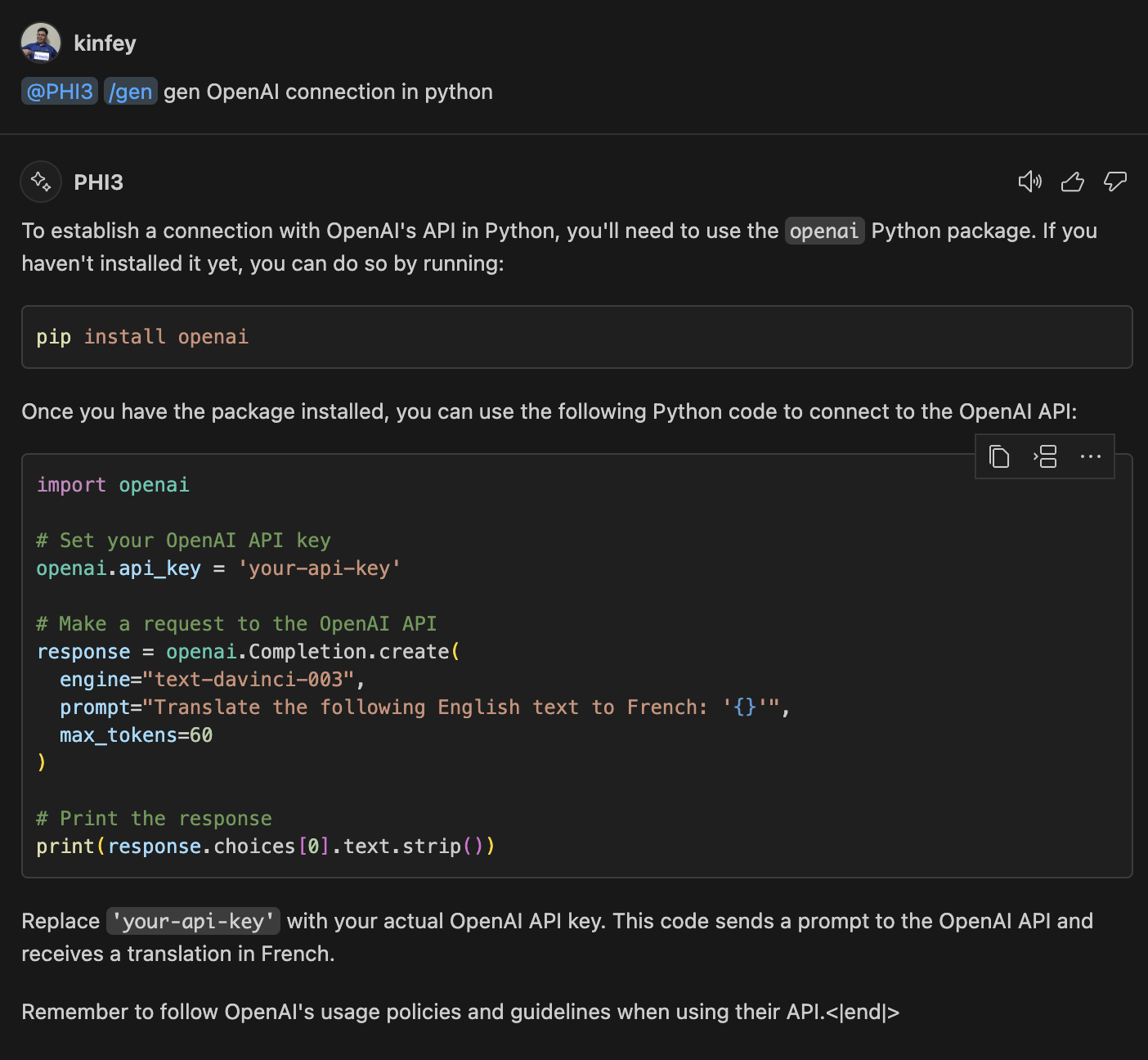Read the response aloud with speaker icon

click(1029, 182)
